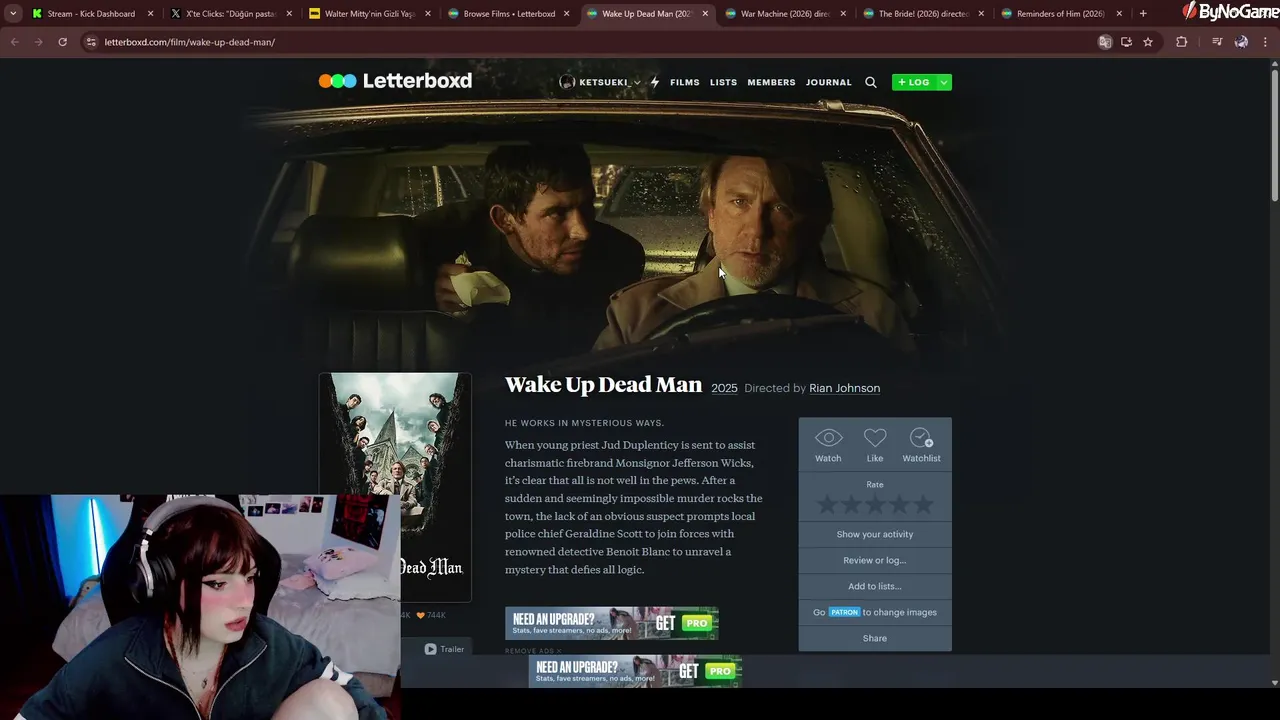Open the Letterboxd search icon
The image size is (1280, 720).
pos(870,82)
